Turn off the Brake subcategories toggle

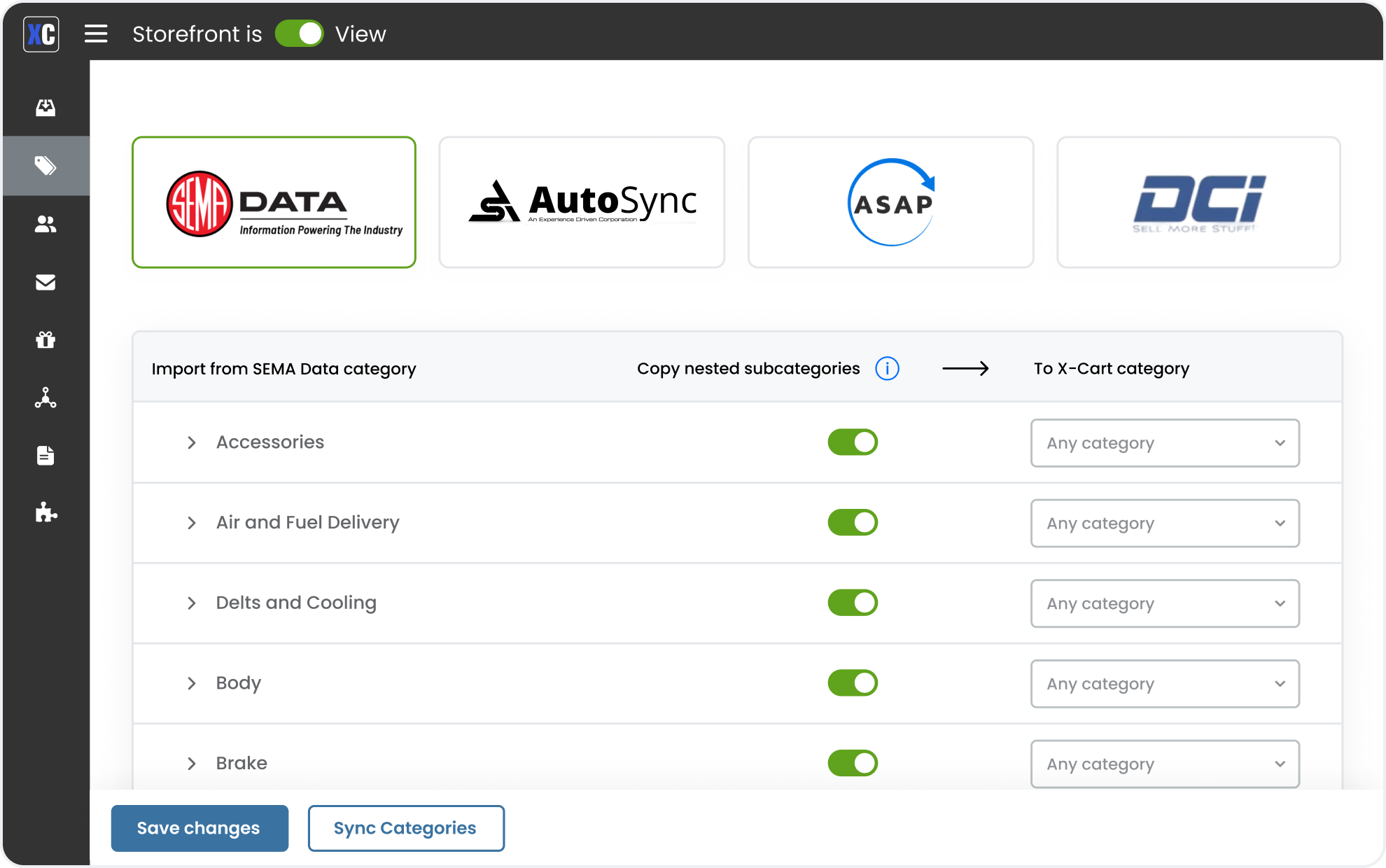coord(852,763)
